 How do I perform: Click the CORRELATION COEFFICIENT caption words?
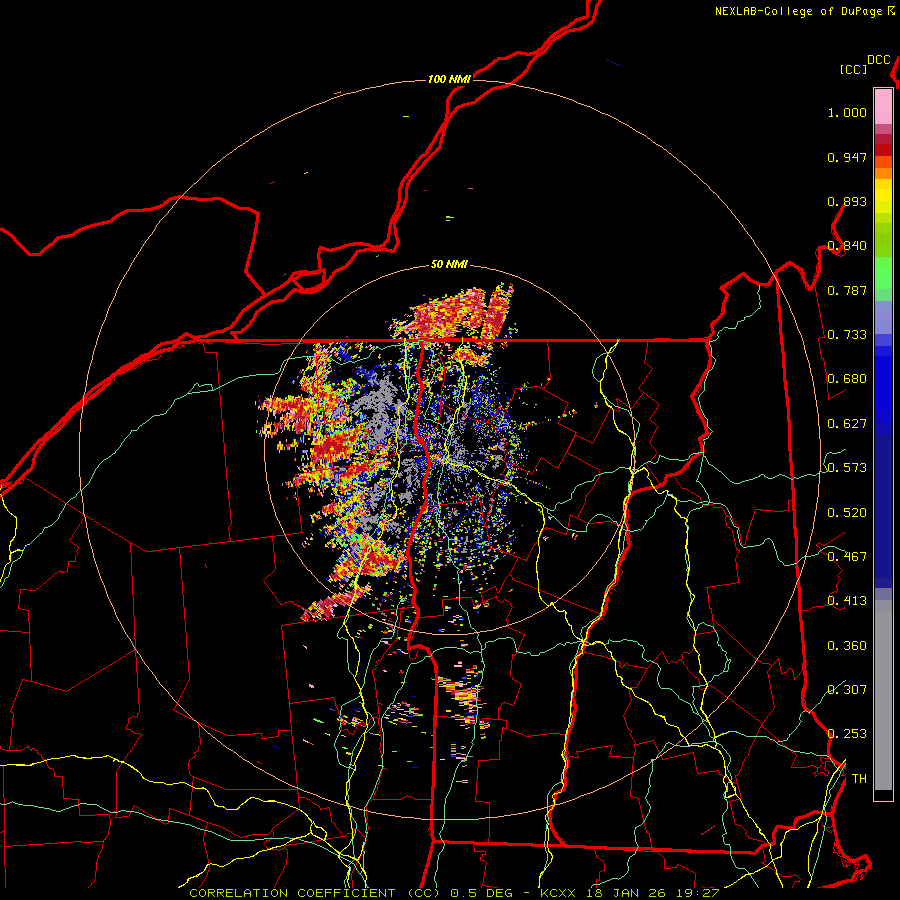pos(292,893)
